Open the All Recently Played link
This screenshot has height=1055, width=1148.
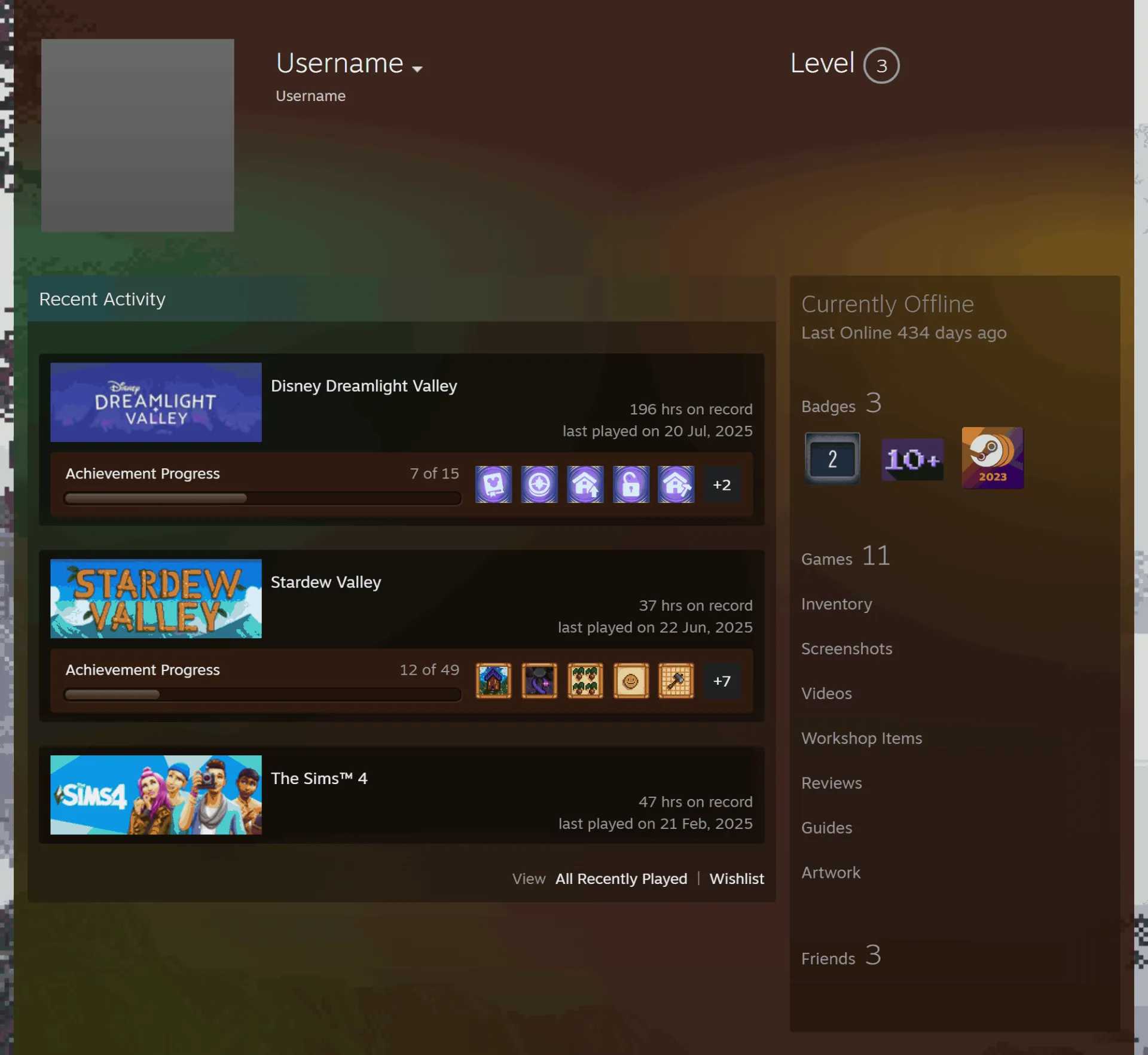[621, 879]
